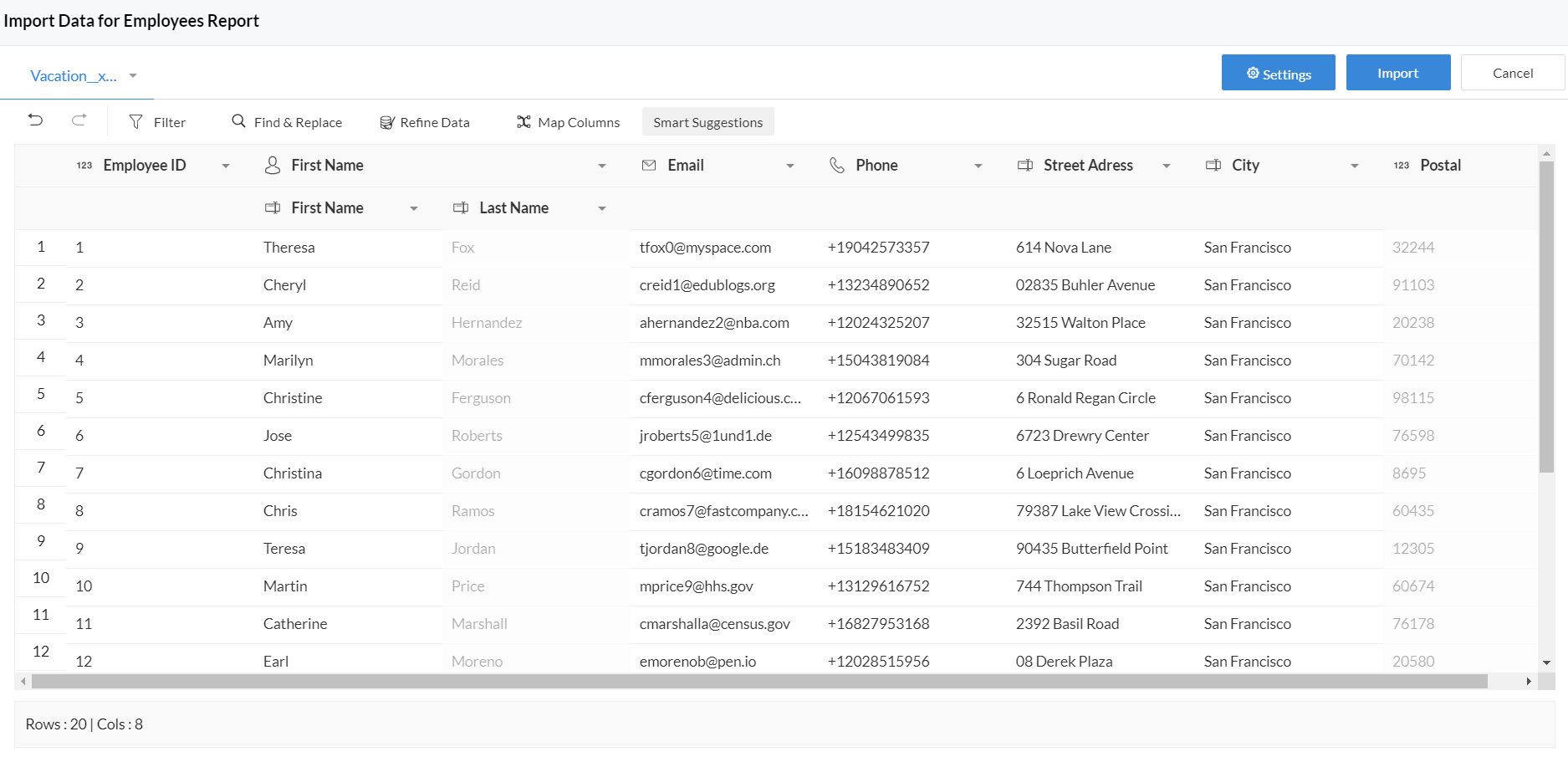The height and width of the screenshot is (757, 1568).
Task: Click the redo arrow icon
Action: [79, 120]
